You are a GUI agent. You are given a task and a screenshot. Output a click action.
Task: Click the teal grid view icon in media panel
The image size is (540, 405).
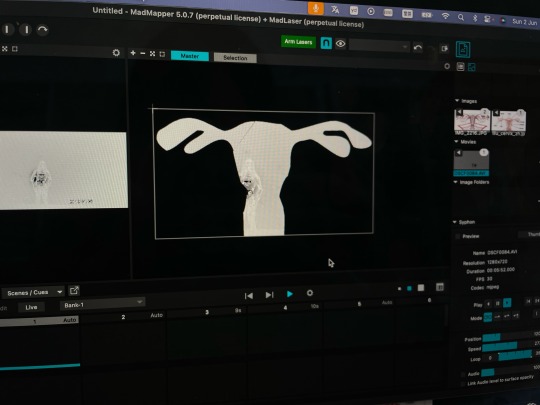(x=472, y=67)
